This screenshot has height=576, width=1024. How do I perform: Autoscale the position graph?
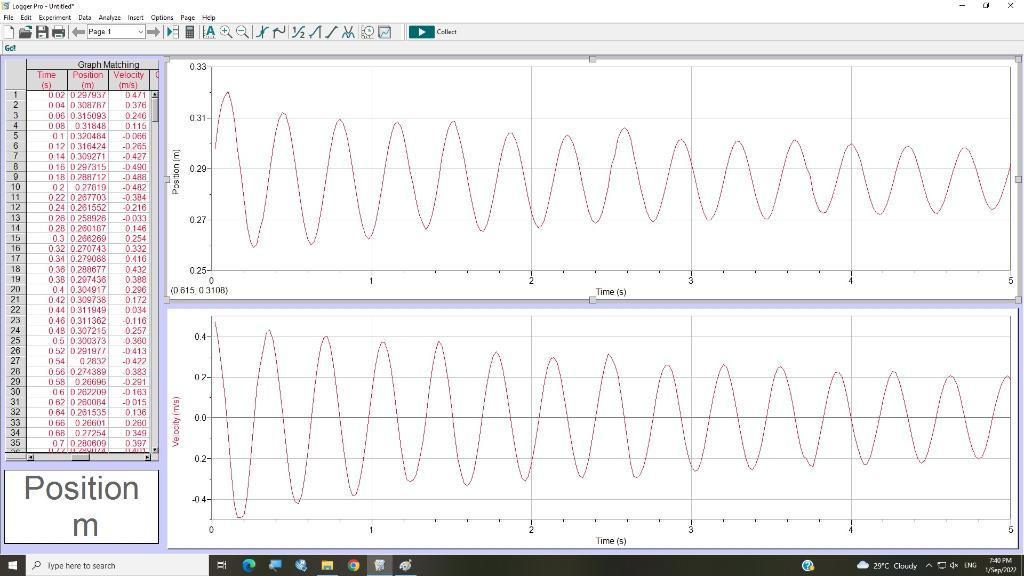coord(210,32)
